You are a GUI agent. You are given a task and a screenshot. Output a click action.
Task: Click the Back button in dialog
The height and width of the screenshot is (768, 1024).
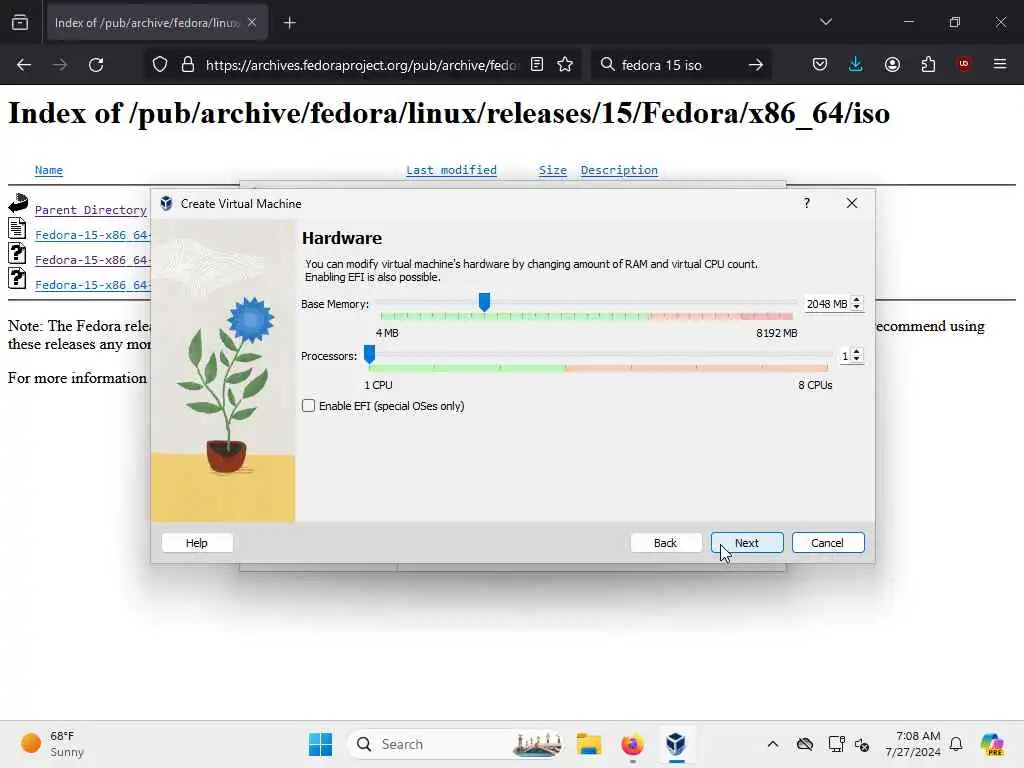tap(665, 543)
